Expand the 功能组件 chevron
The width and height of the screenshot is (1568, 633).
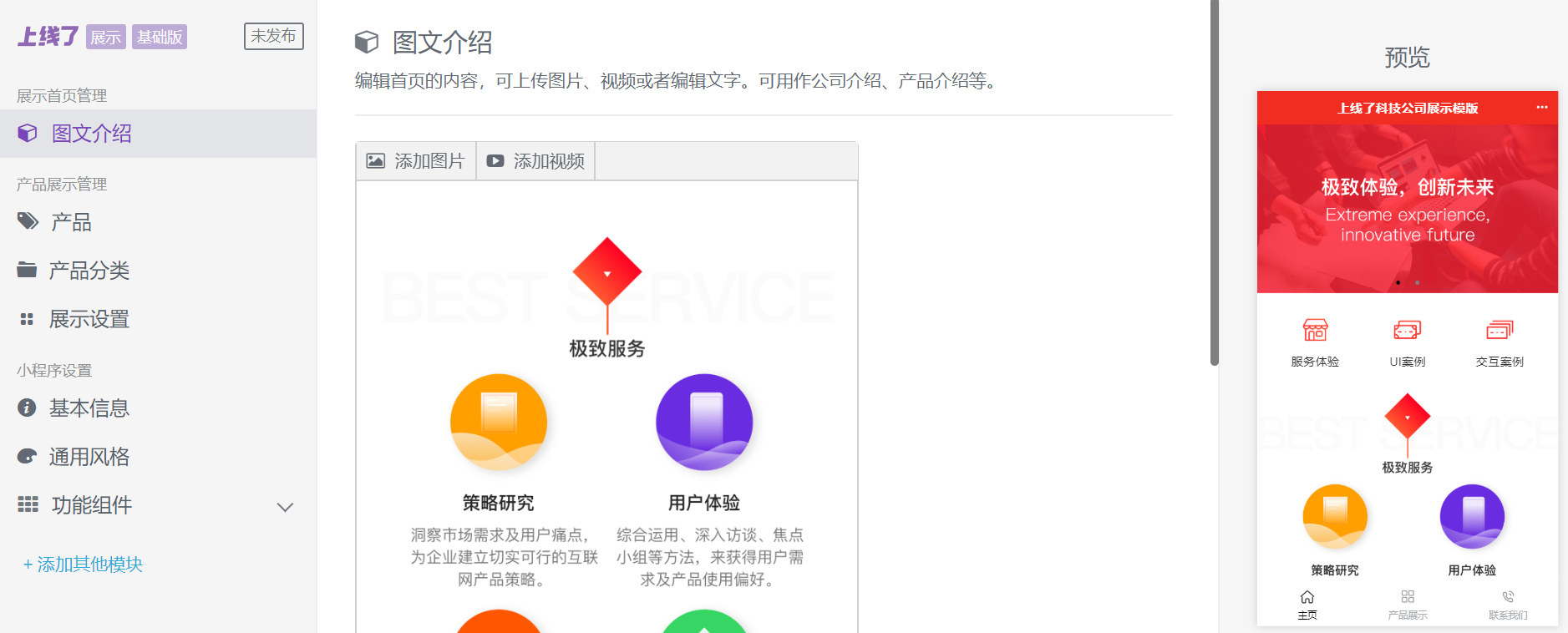pyautogui.click(x=286, y=507)
